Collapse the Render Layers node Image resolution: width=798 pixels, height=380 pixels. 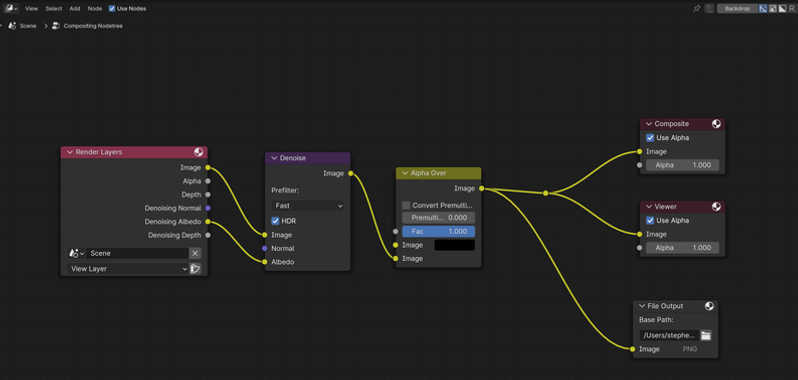pyautogui.click(x=70, y=152)
